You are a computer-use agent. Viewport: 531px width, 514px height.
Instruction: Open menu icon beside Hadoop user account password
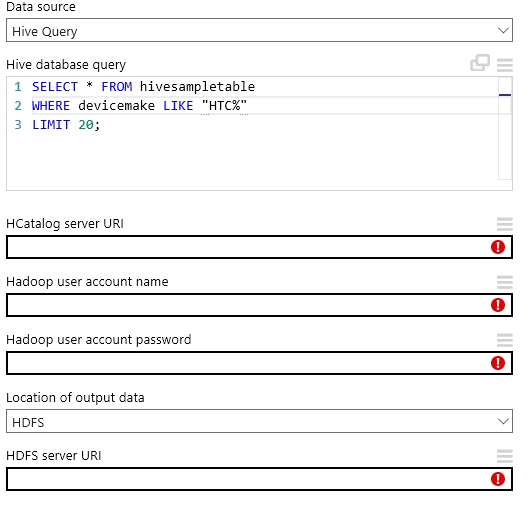[x=505, y=340]
